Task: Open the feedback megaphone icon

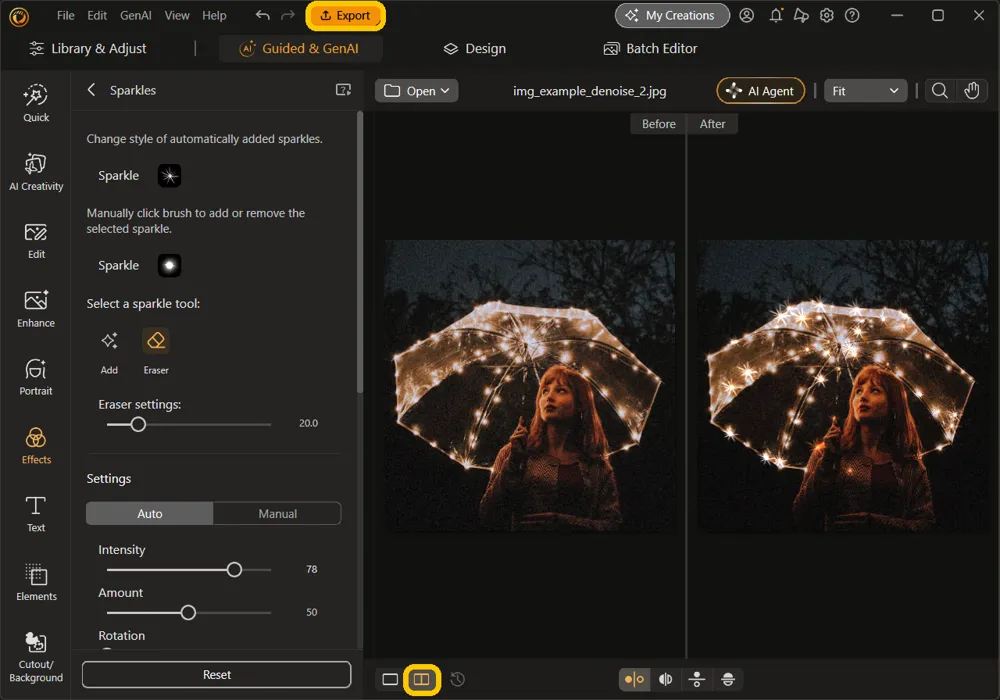Action: [x=801, y=15]
